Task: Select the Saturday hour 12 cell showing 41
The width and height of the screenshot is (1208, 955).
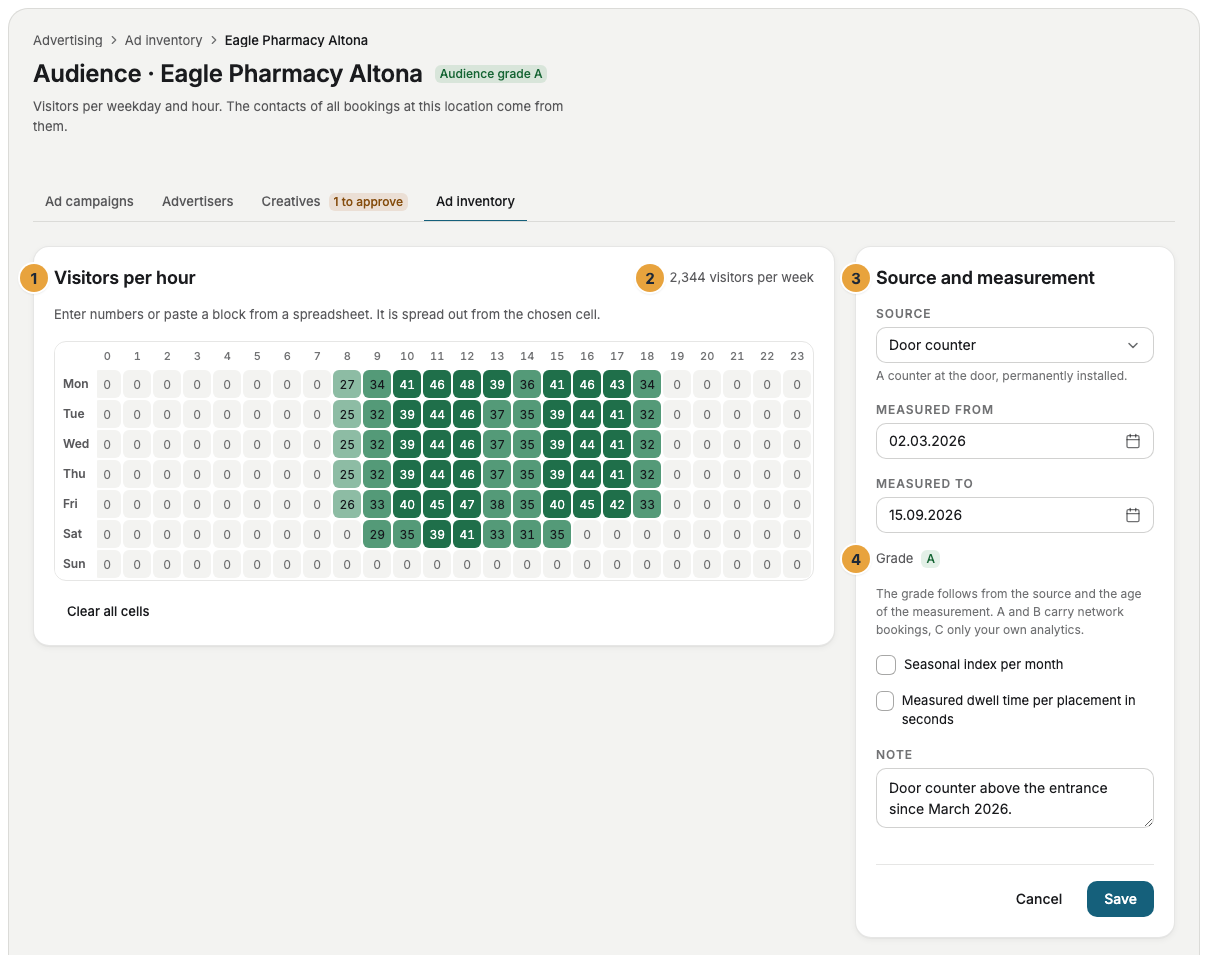Action: coord(467,534)
